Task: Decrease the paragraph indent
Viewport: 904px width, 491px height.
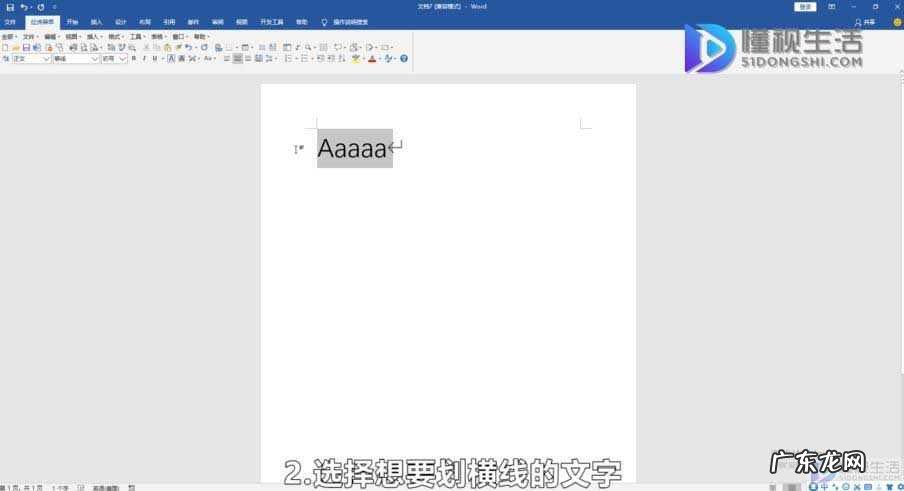Action: pos(320,58)
